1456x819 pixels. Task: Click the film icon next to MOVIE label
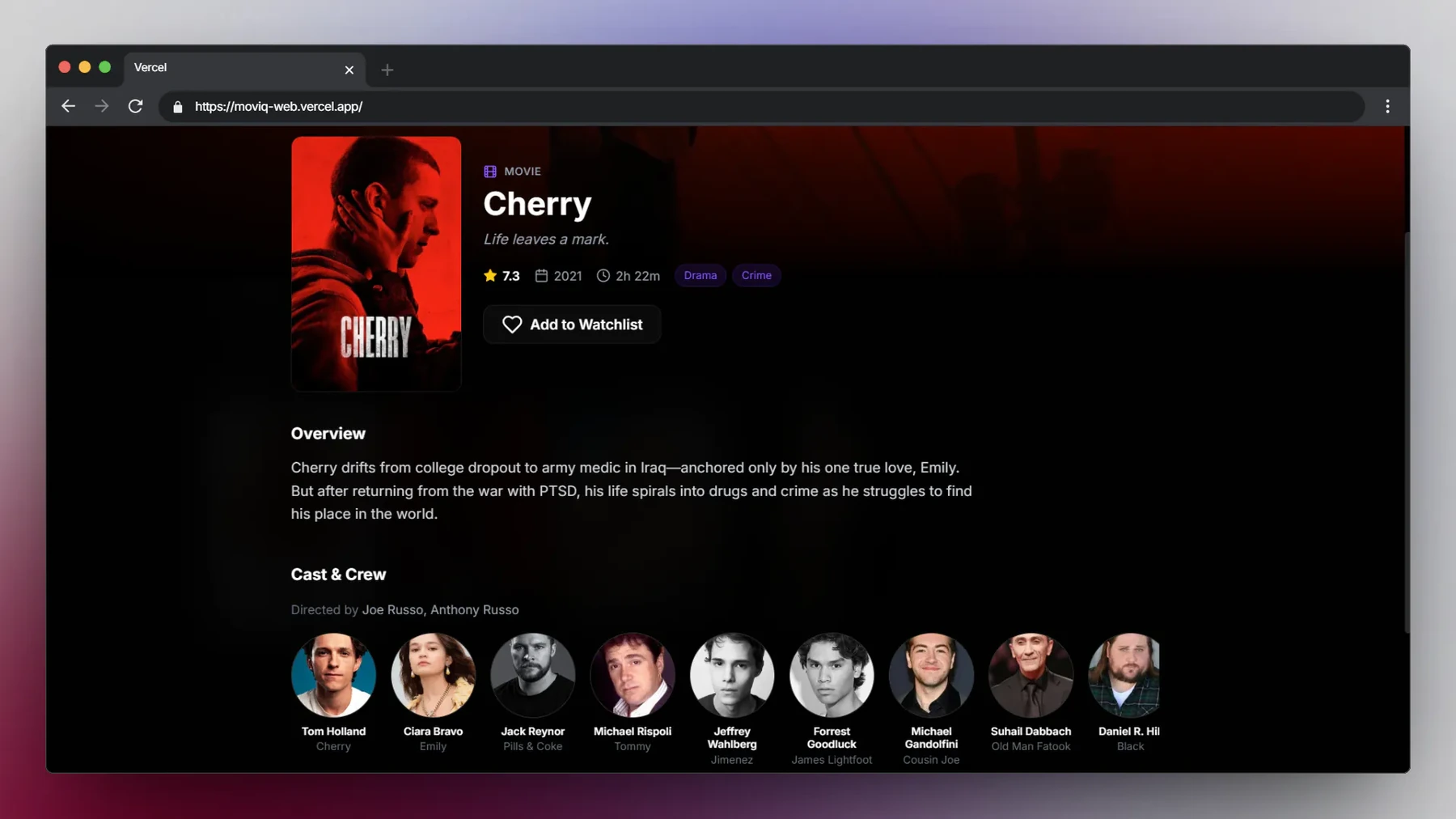coord(490,172)
